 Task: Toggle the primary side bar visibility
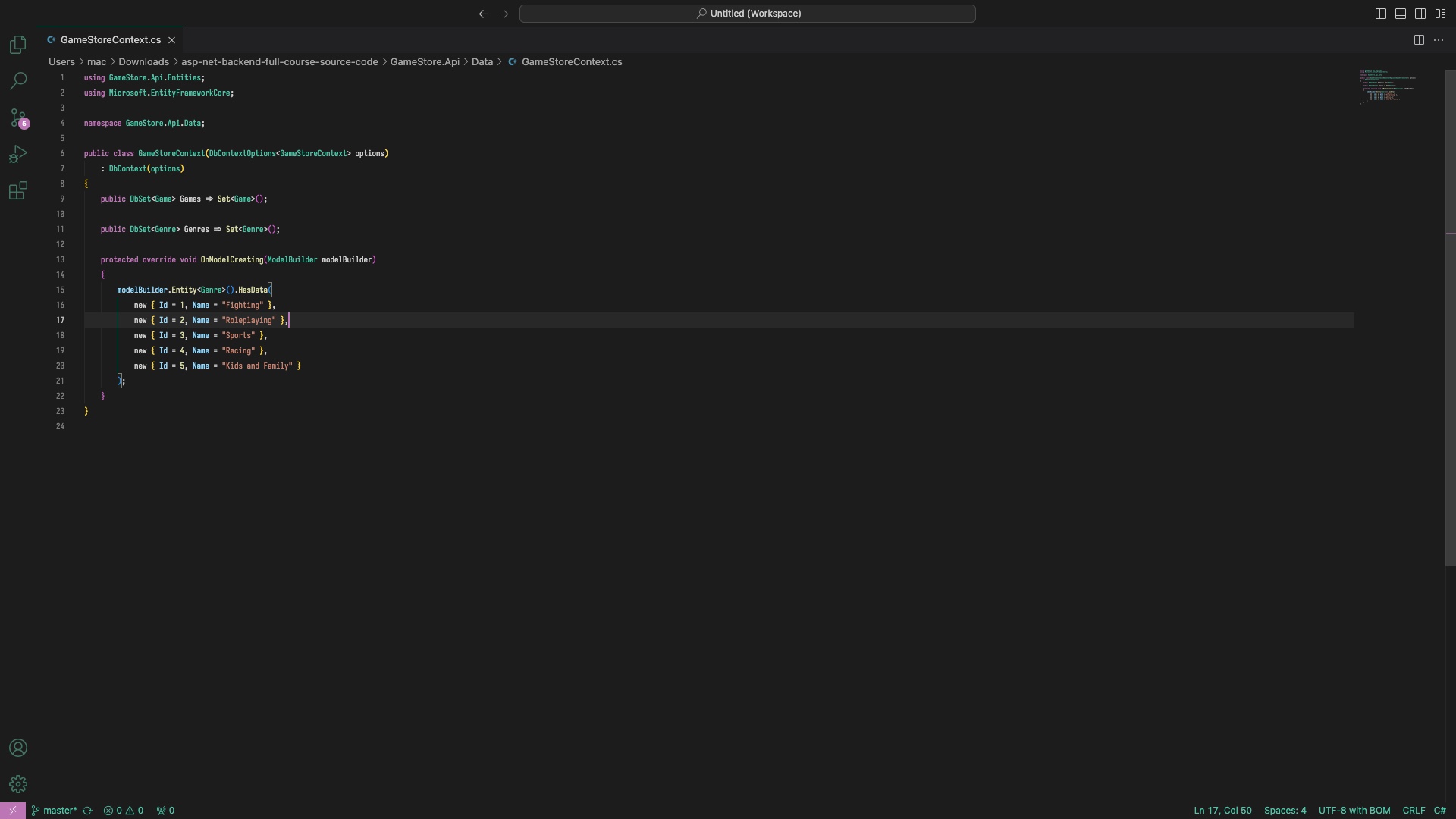(1381, 14)
